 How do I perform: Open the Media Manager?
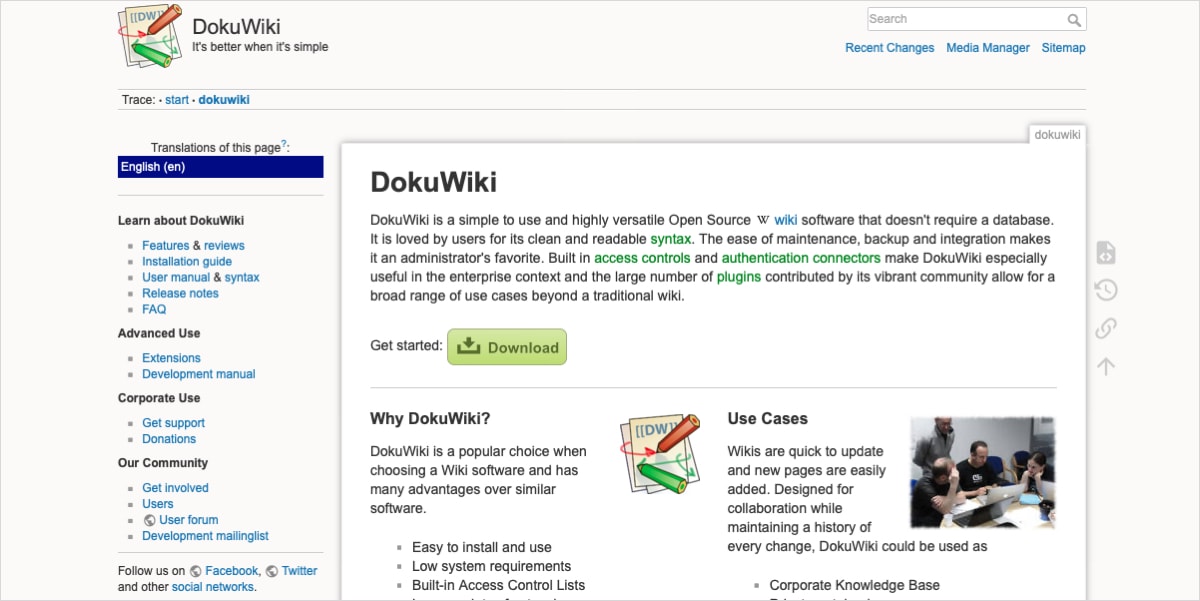coord(987,47)
